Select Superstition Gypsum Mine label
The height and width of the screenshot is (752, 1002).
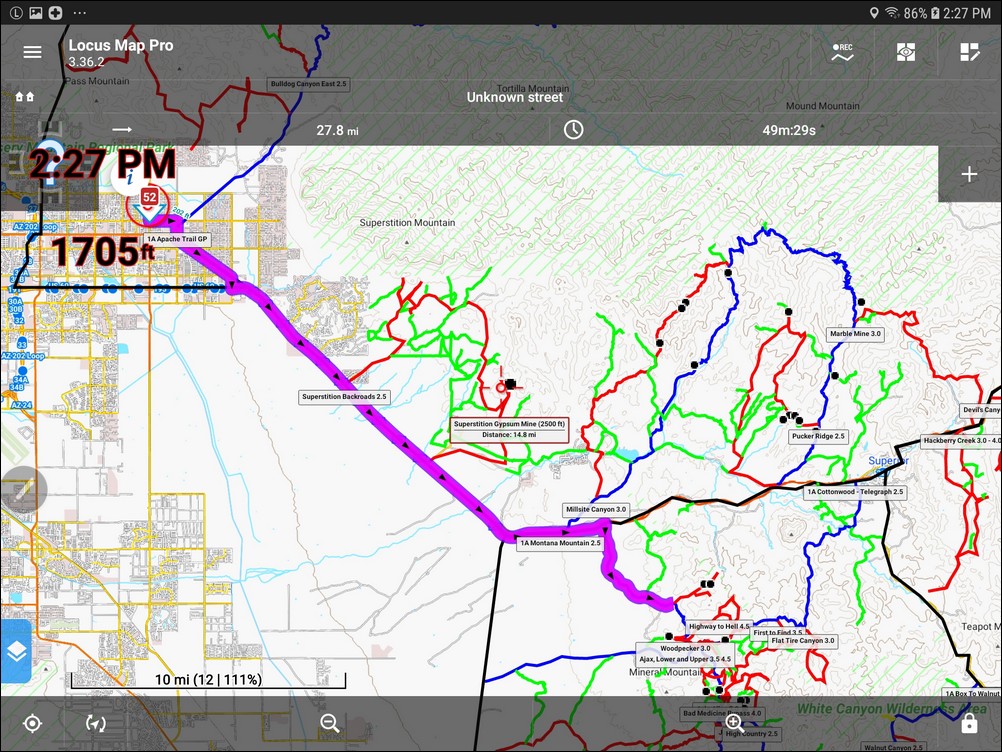coord(509,429)
